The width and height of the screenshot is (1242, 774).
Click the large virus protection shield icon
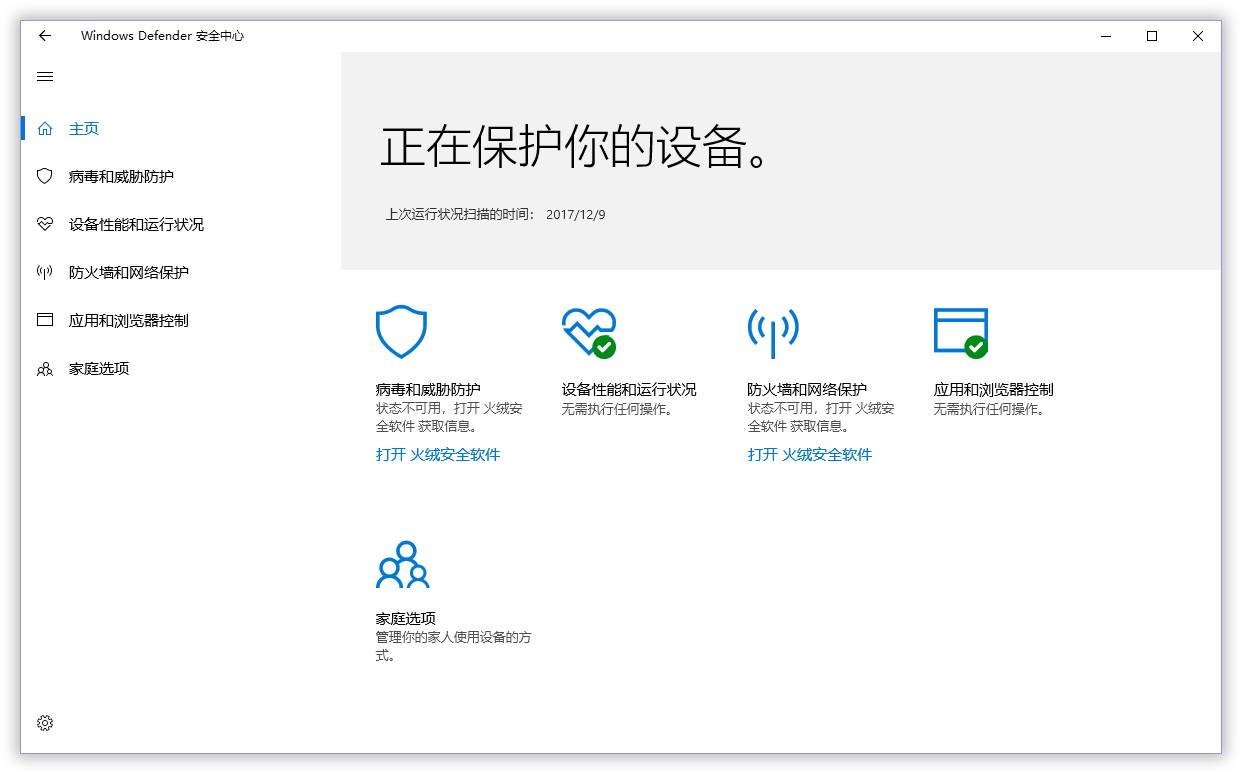(401, 332)
